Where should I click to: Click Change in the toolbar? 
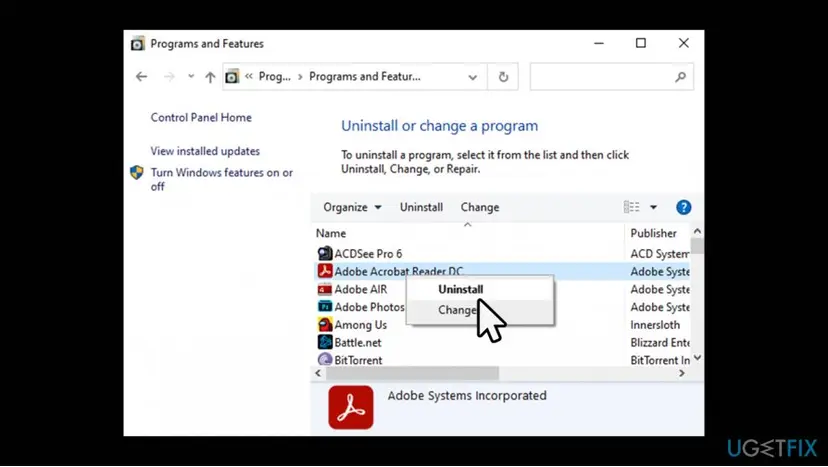(x=480, y=207)
